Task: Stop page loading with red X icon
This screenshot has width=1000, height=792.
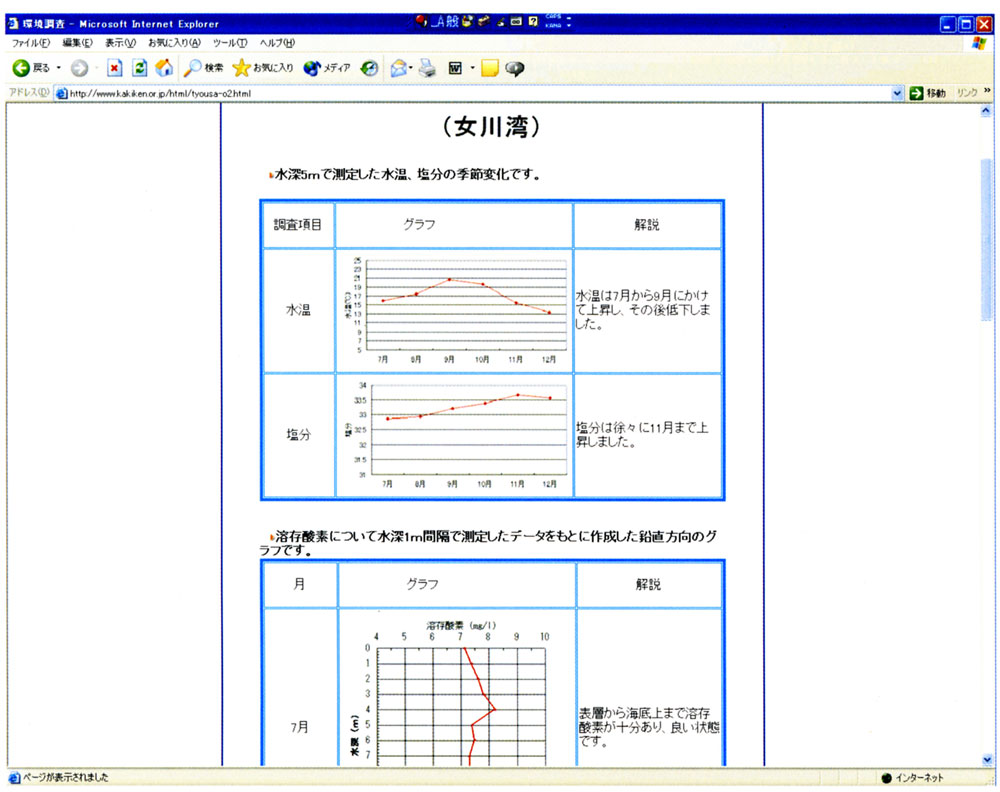Action: tap(114, 68)
